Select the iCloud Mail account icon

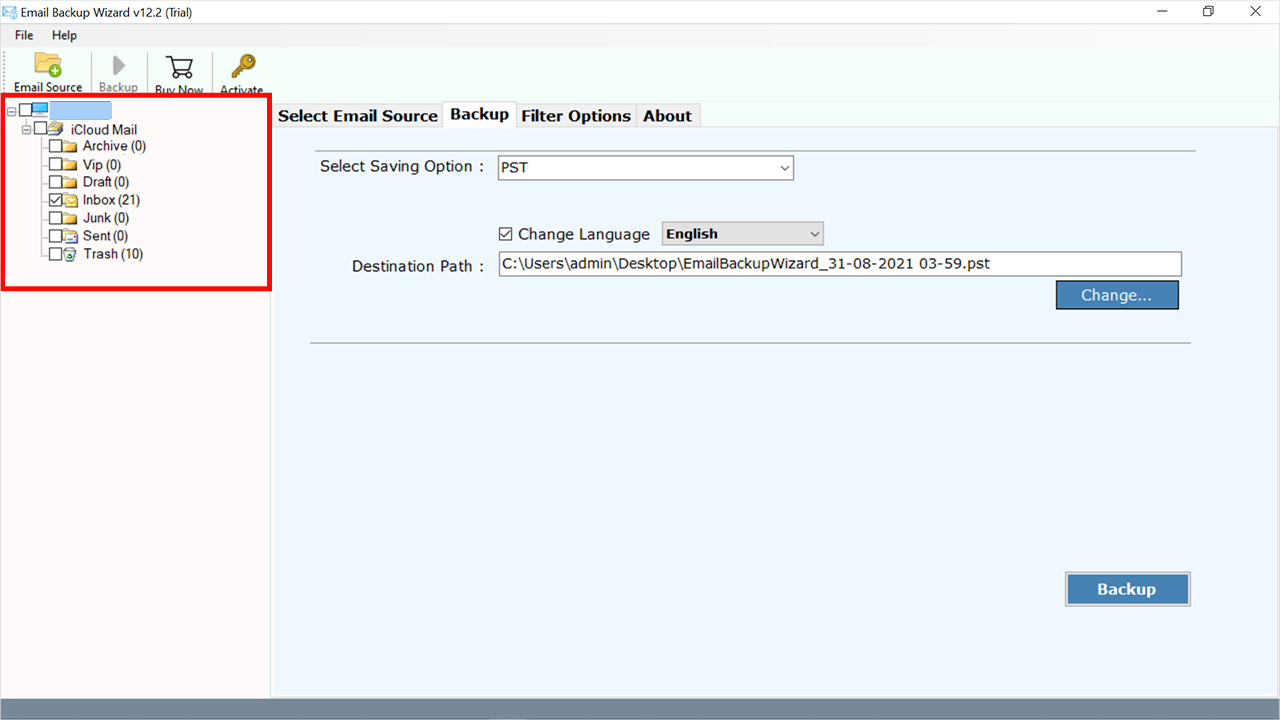[x=55, y=129]
